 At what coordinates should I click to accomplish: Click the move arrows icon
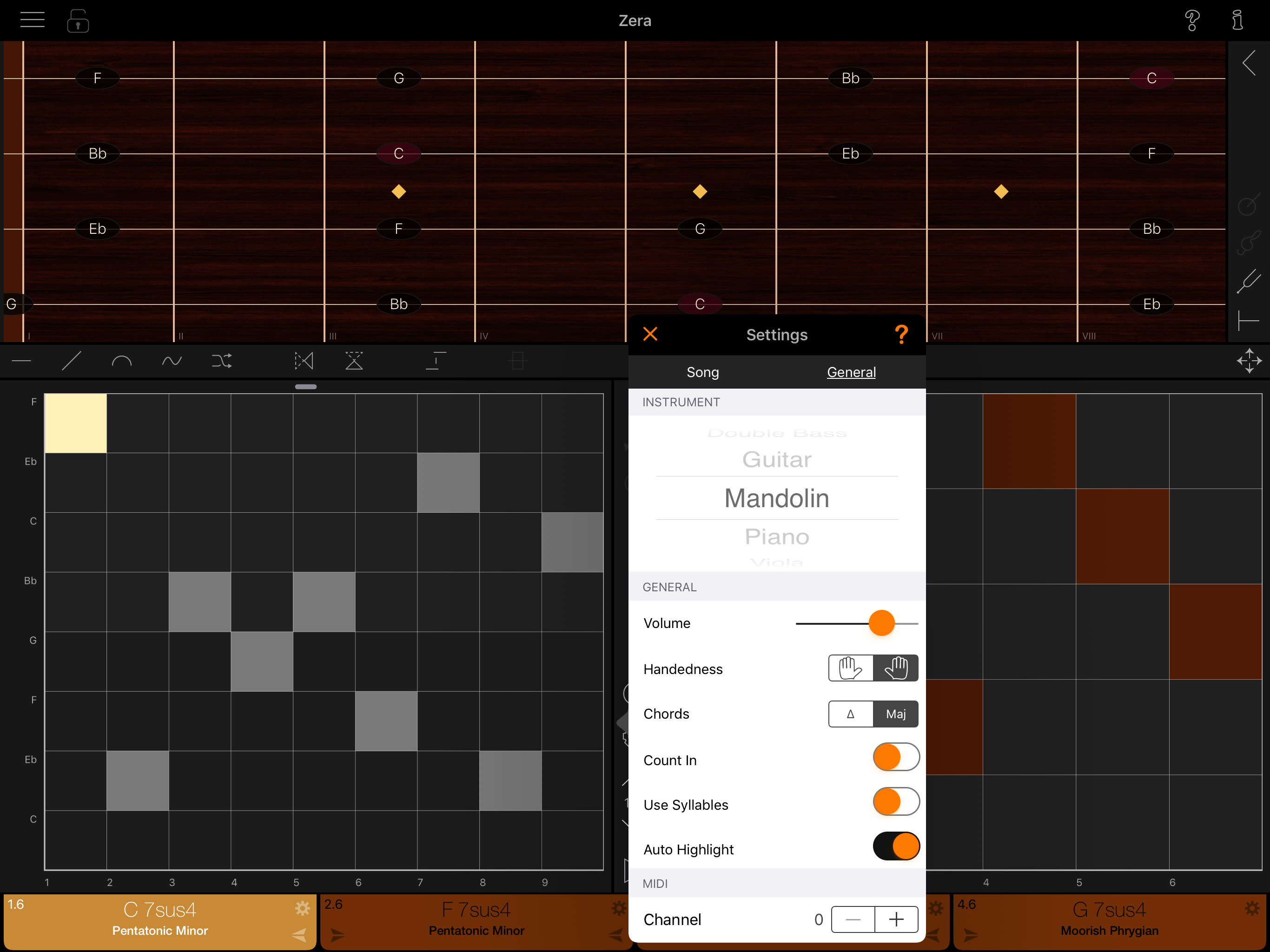pos(1249,361)
